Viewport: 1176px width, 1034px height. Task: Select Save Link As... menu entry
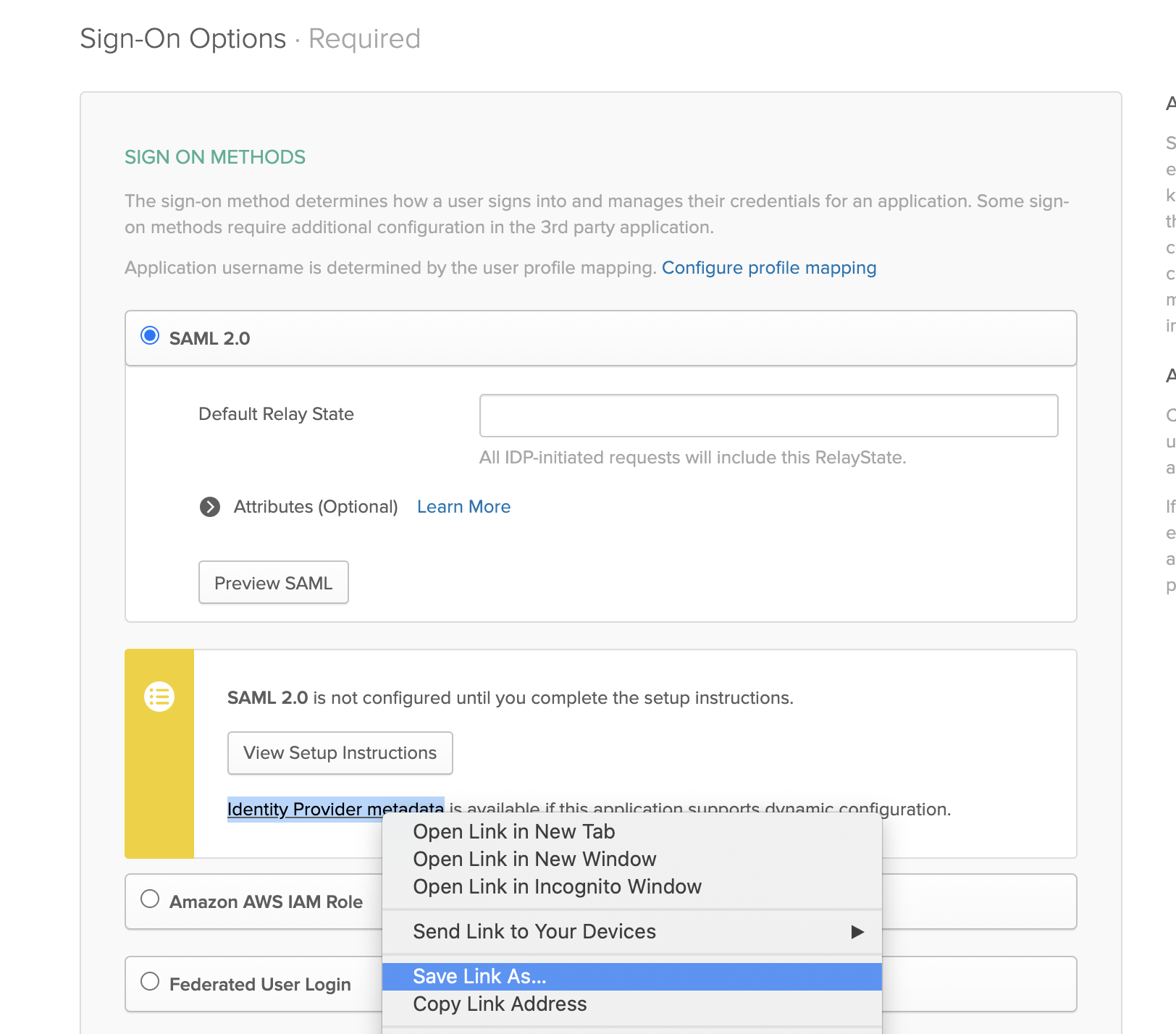pos(479,977)
